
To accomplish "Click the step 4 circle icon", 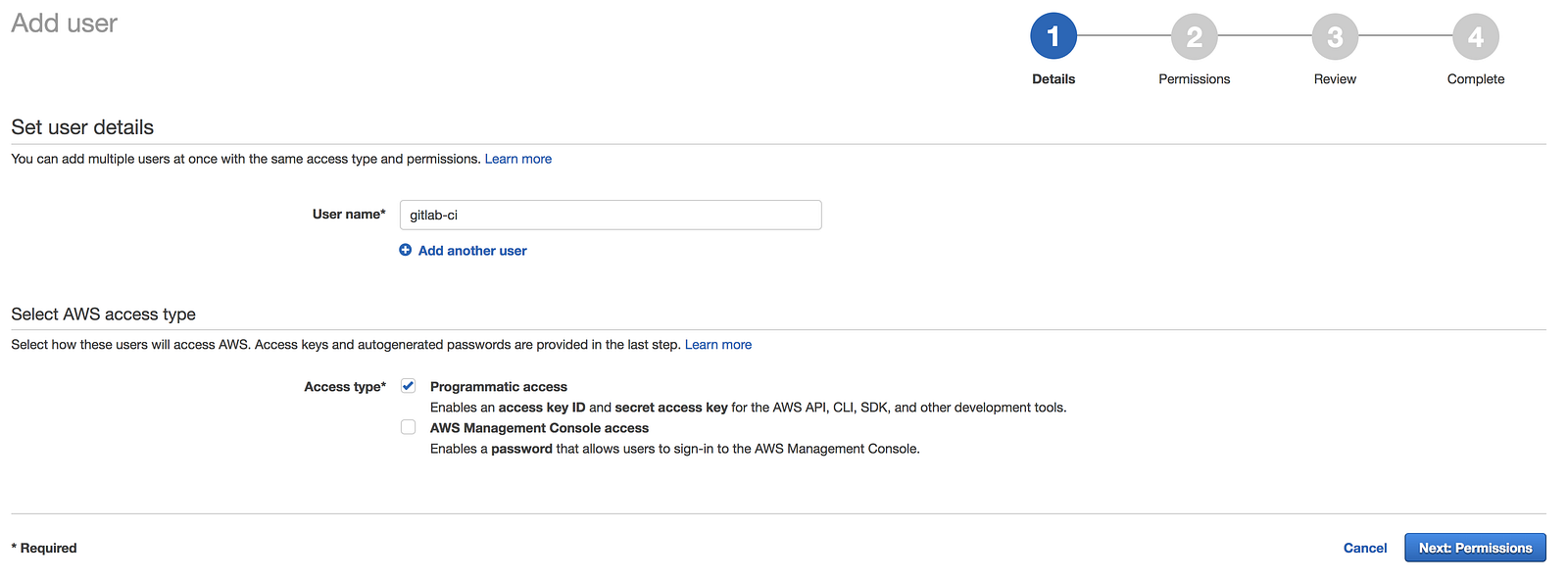I will pyautogui.click(x=1475, y=37).
